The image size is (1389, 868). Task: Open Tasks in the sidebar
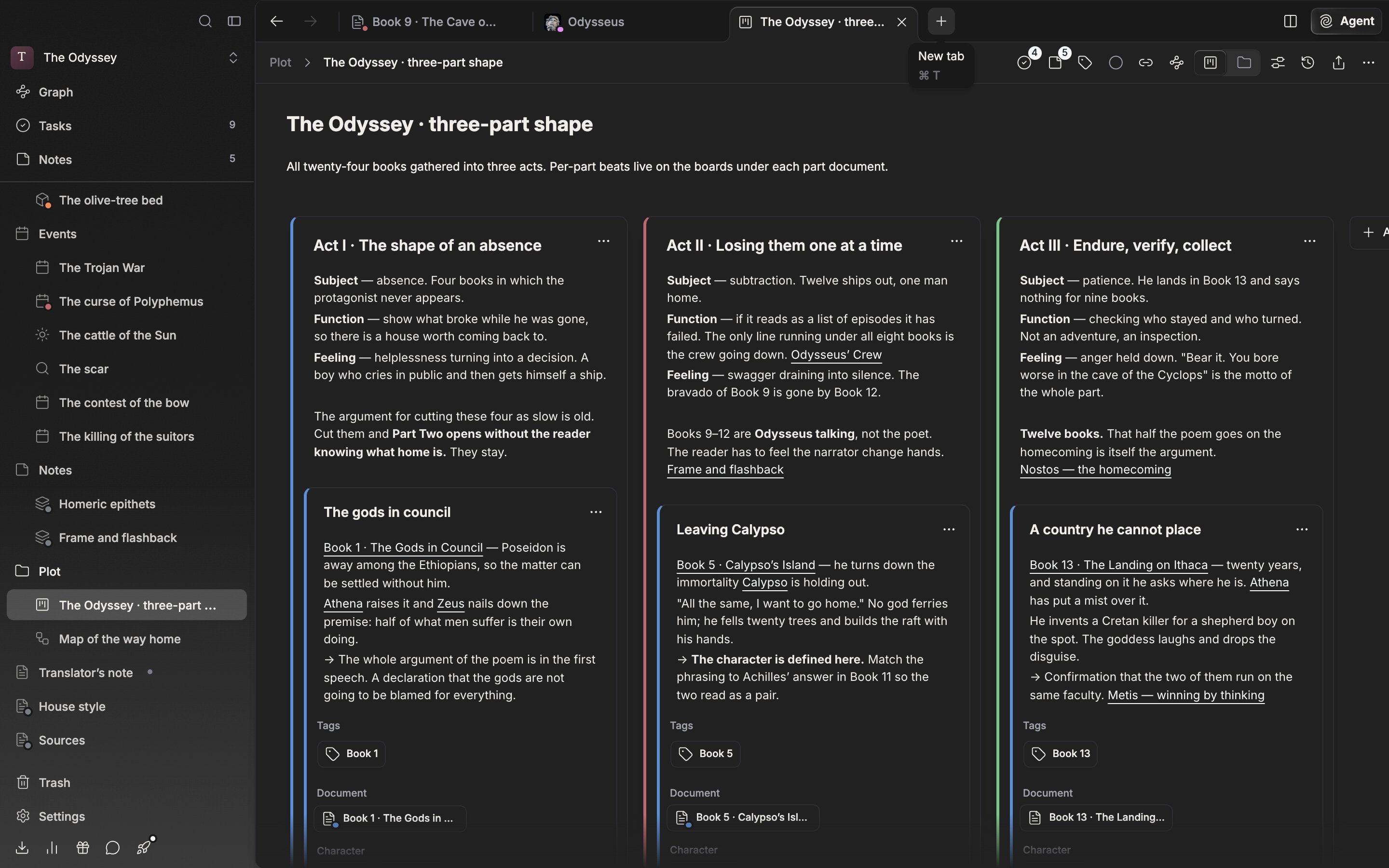(x=127, y=125)
